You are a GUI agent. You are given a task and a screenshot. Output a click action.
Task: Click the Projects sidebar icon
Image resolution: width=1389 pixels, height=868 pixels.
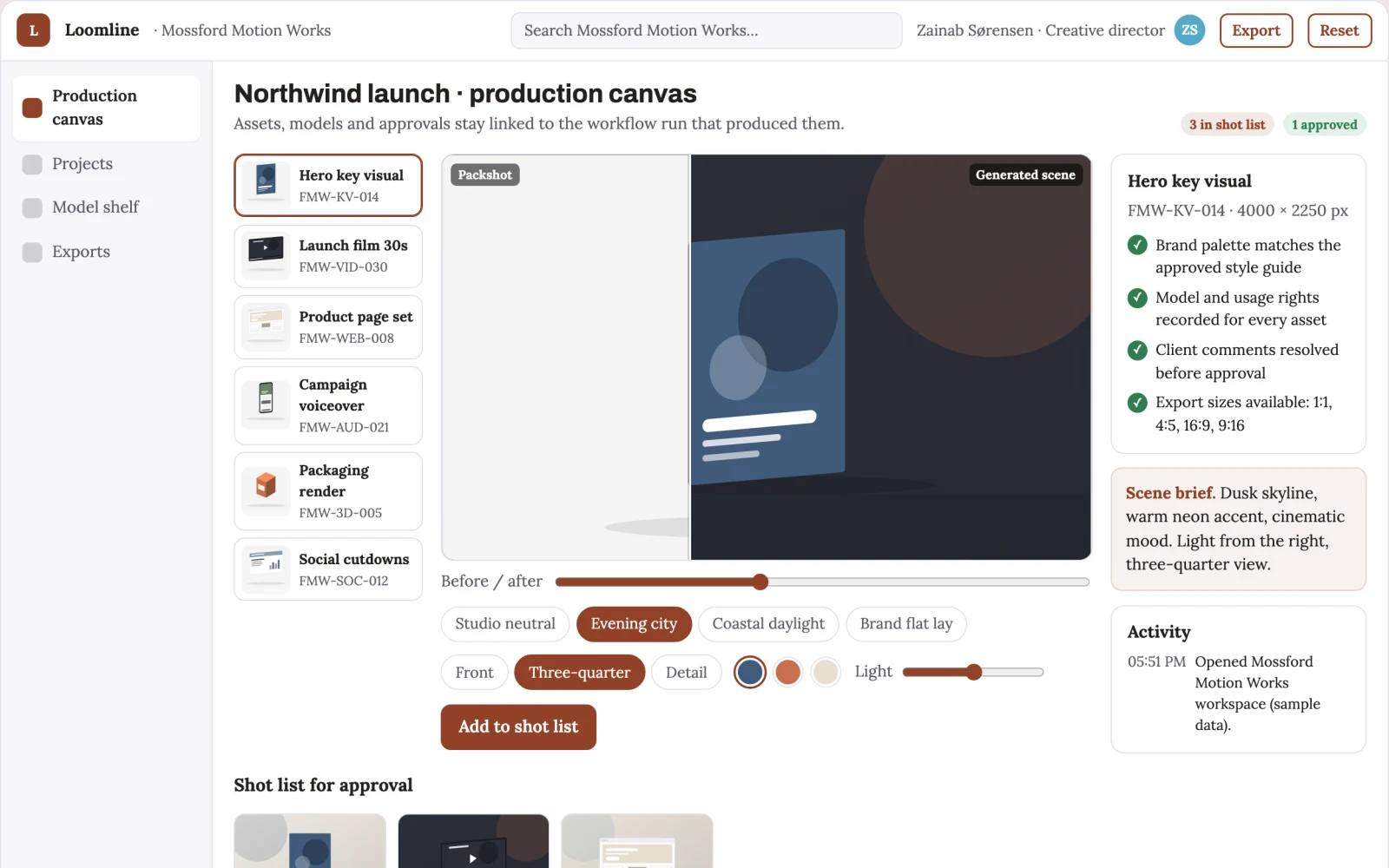[x=32, y=164]
